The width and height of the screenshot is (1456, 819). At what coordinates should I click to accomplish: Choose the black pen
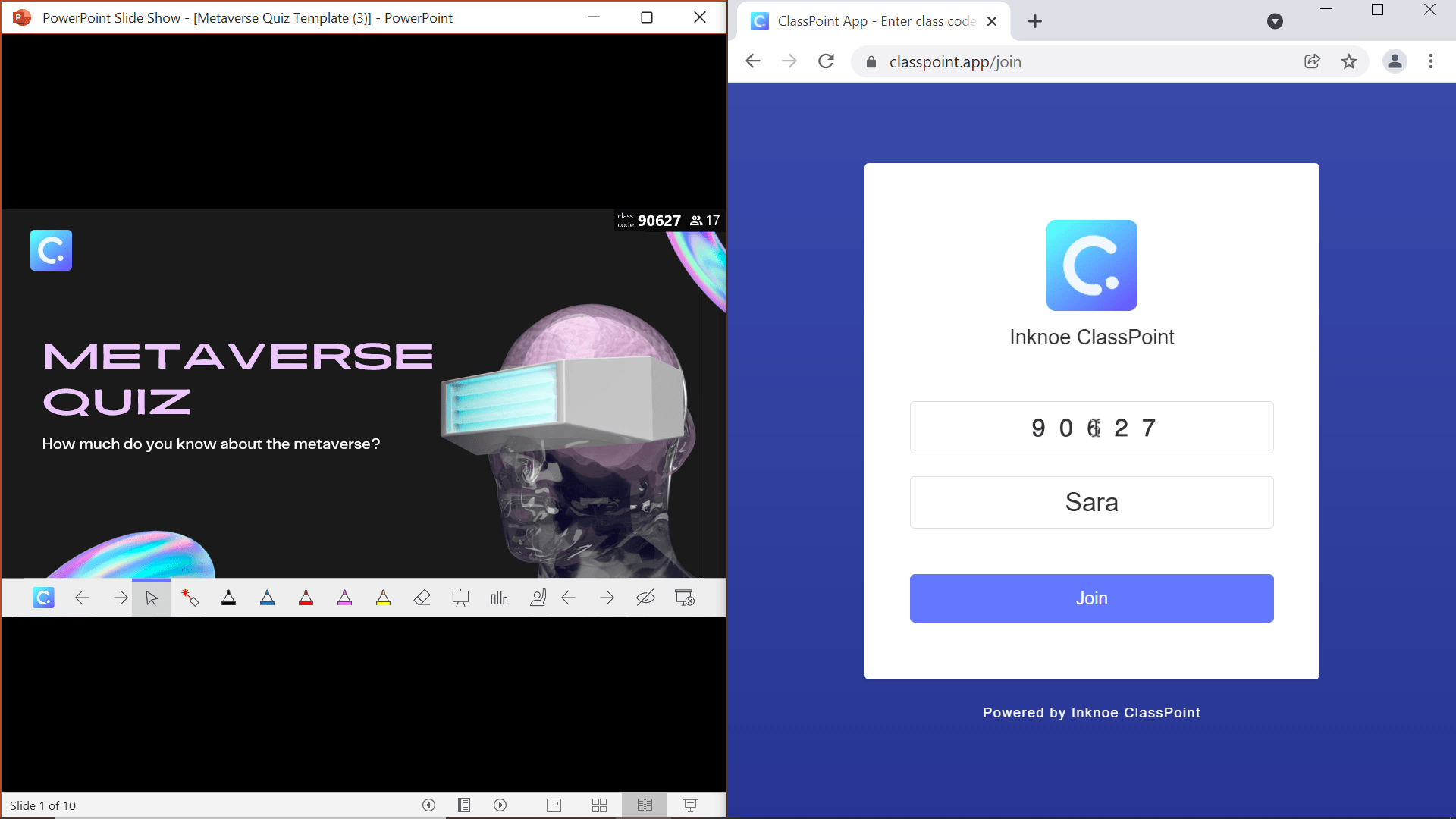coord(229,598)
